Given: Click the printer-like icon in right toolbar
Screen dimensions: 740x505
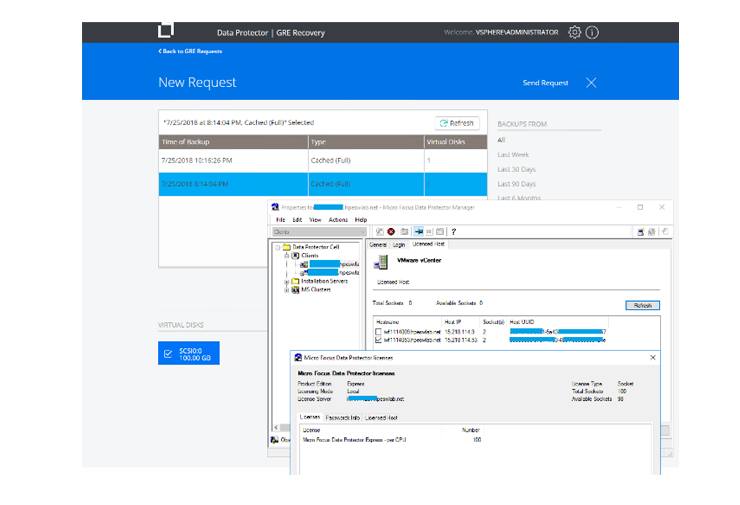Looking at the screenshot, I should (652, 232).
